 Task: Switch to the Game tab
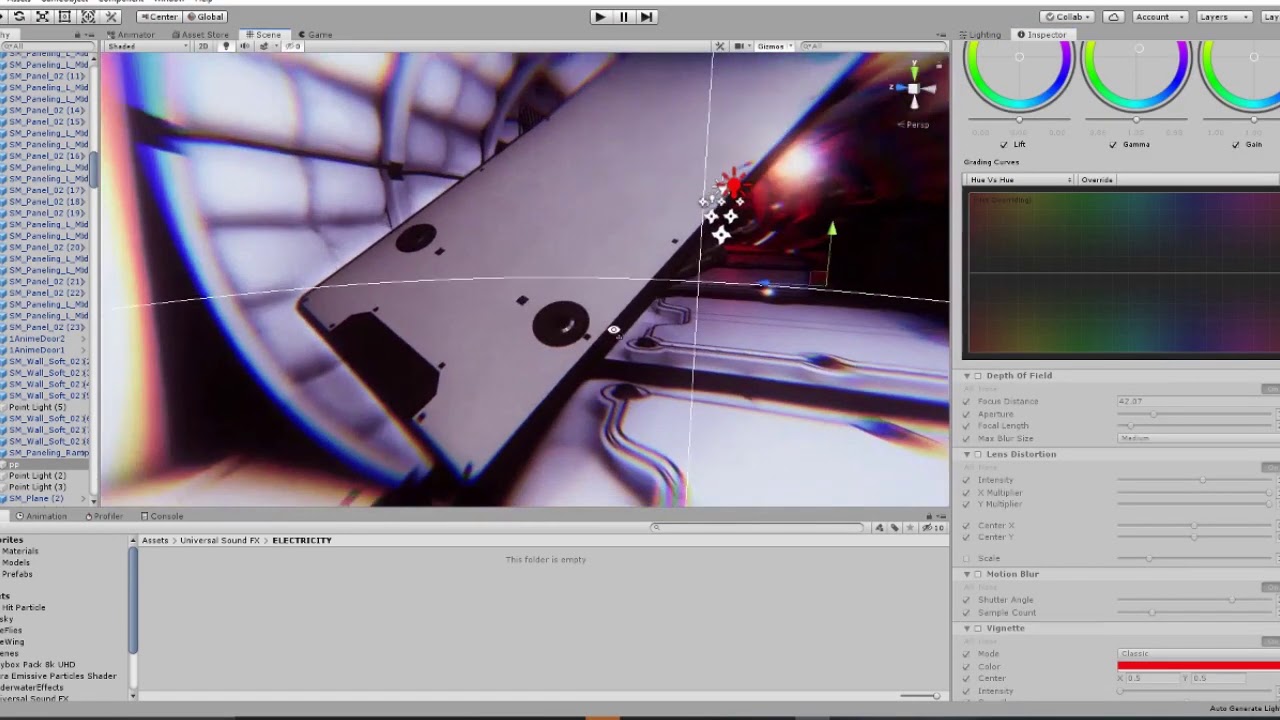[x=315, y=34]
